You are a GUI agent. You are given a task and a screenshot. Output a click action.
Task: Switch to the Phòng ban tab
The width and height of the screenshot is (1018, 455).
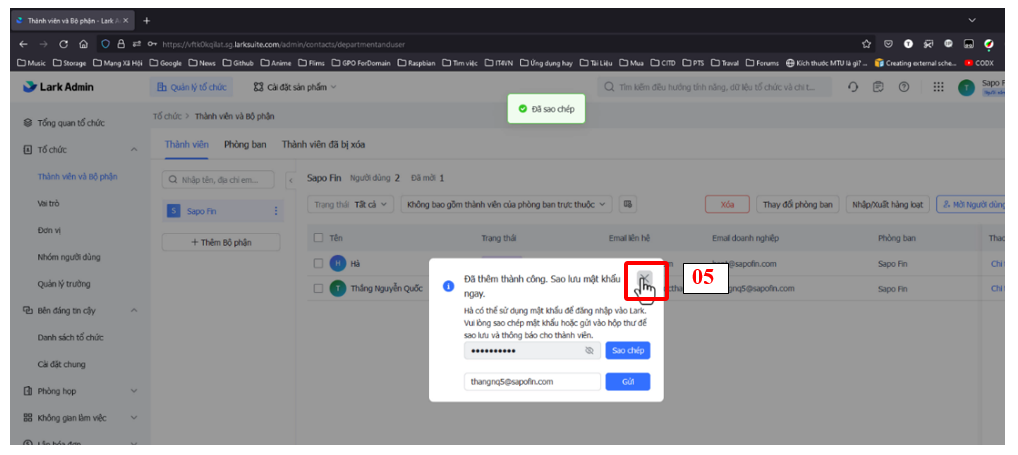[x=245, y=145]
